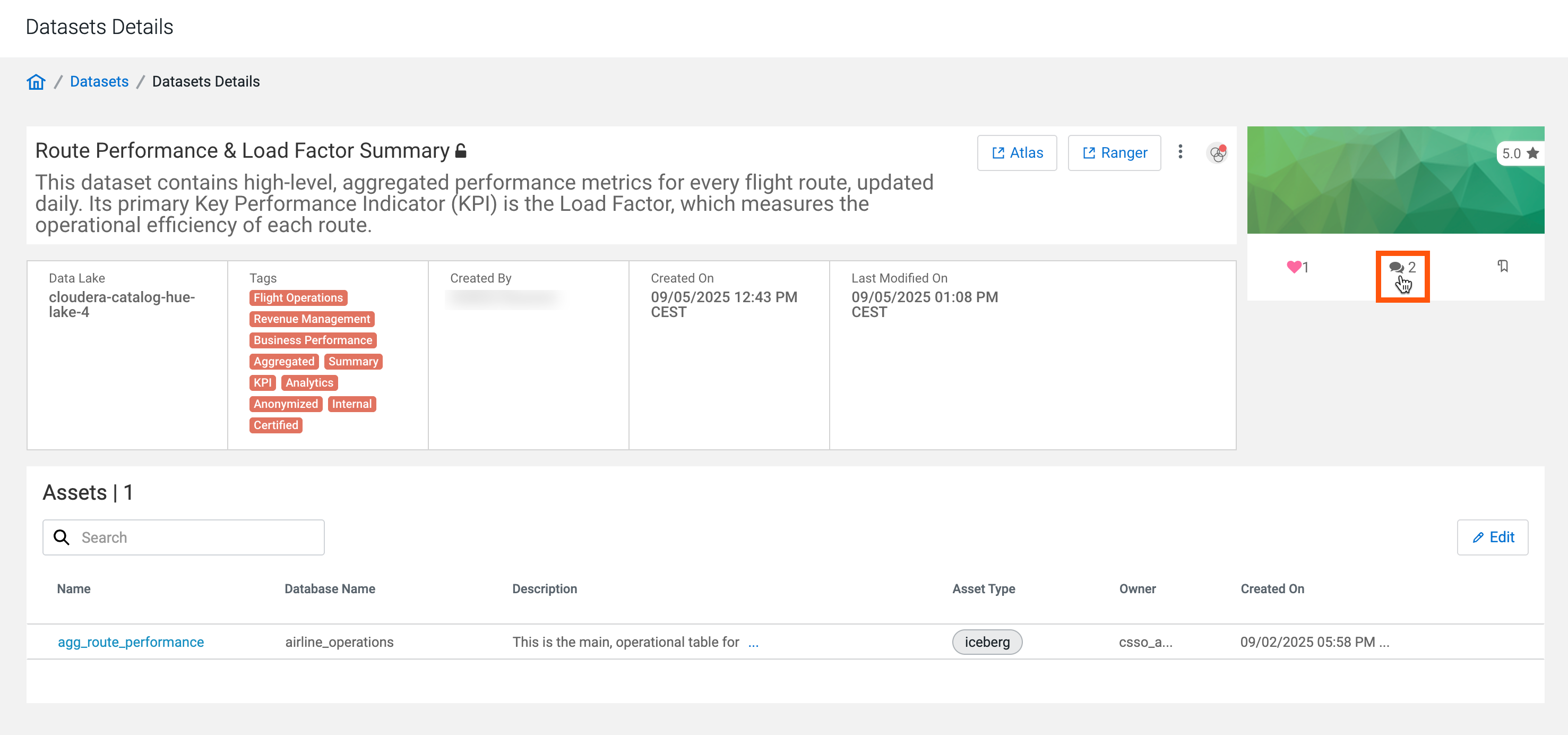Click the circular collaborators icon with red dot
Screen dimensions: 1568x735
coord(1217,153)
